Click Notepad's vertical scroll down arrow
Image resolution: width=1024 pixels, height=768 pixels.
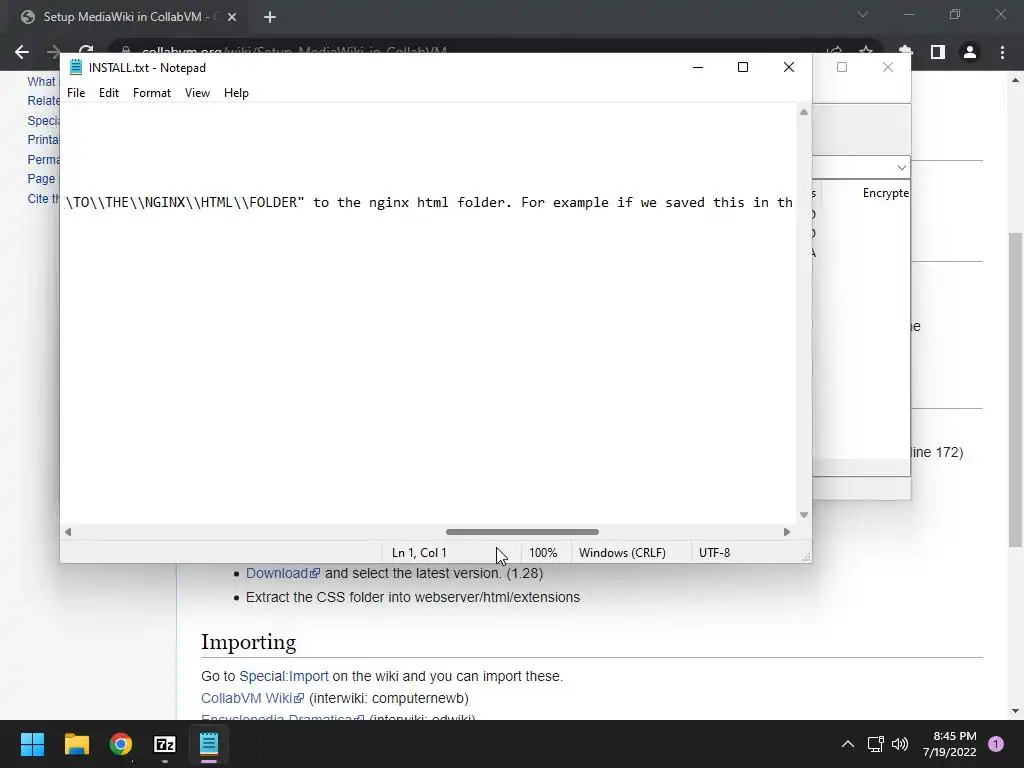pyautogui.click(x=804, y=515)
